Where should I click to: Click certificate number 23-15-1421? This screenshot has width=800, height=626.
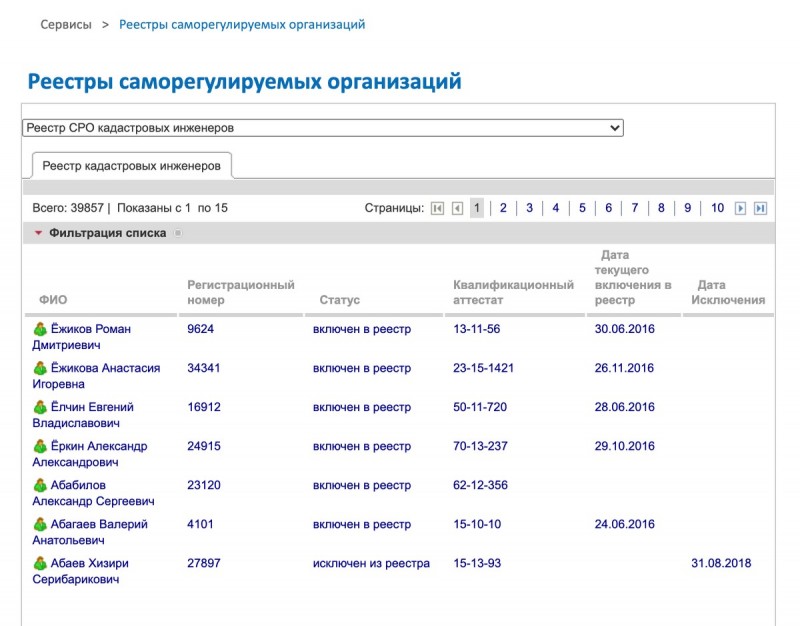click(483, 368)
